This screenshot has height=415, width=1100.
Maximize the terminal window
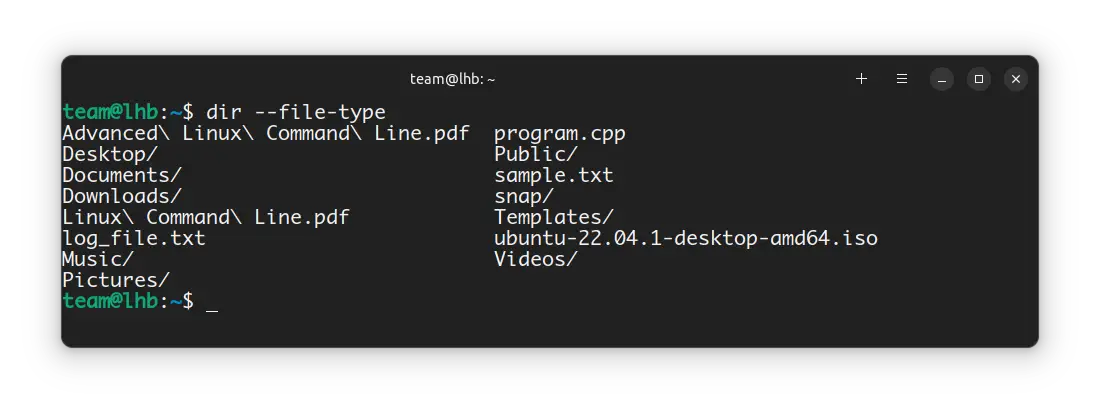979,79
